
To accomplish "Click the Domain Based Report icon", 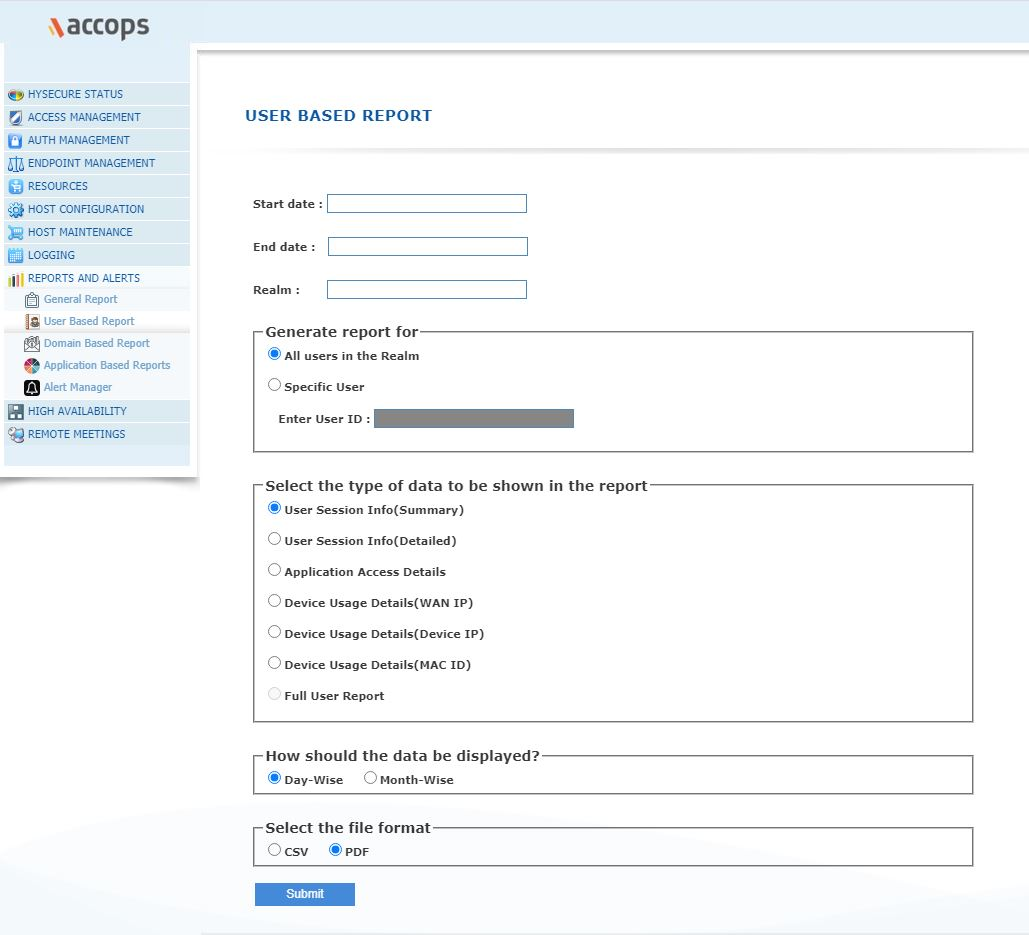I will [x=32, y=344].
